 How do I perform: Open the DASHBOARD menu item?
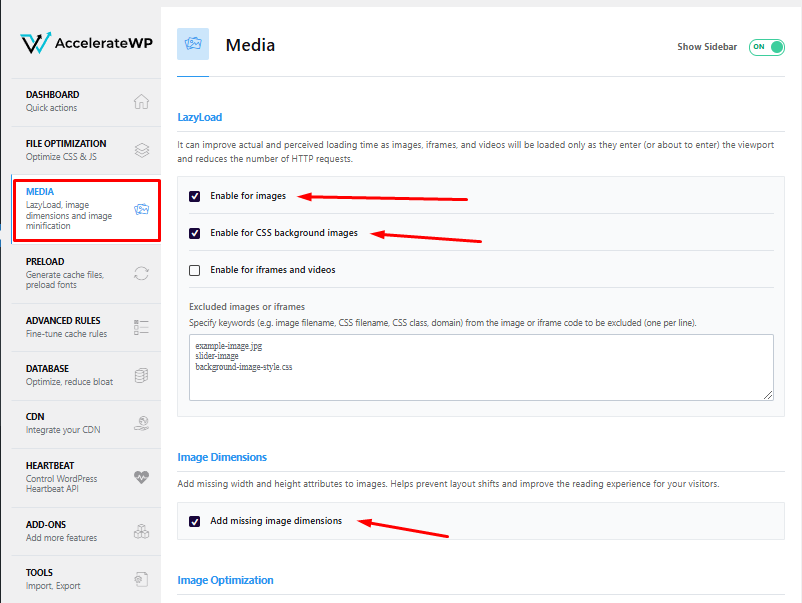tap(86, 101)
